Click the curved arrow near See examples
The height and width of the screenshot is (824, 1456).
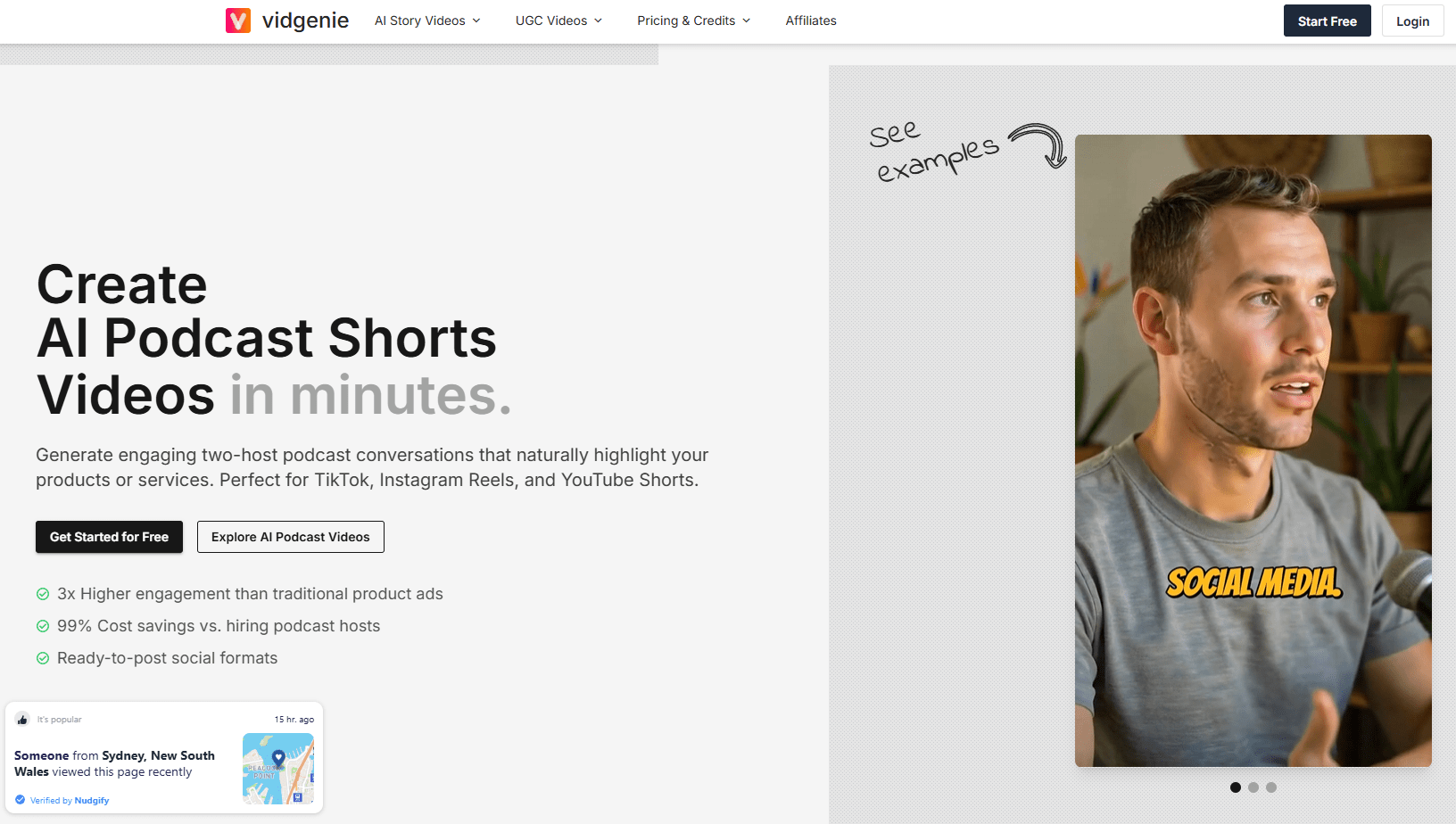1040,144
